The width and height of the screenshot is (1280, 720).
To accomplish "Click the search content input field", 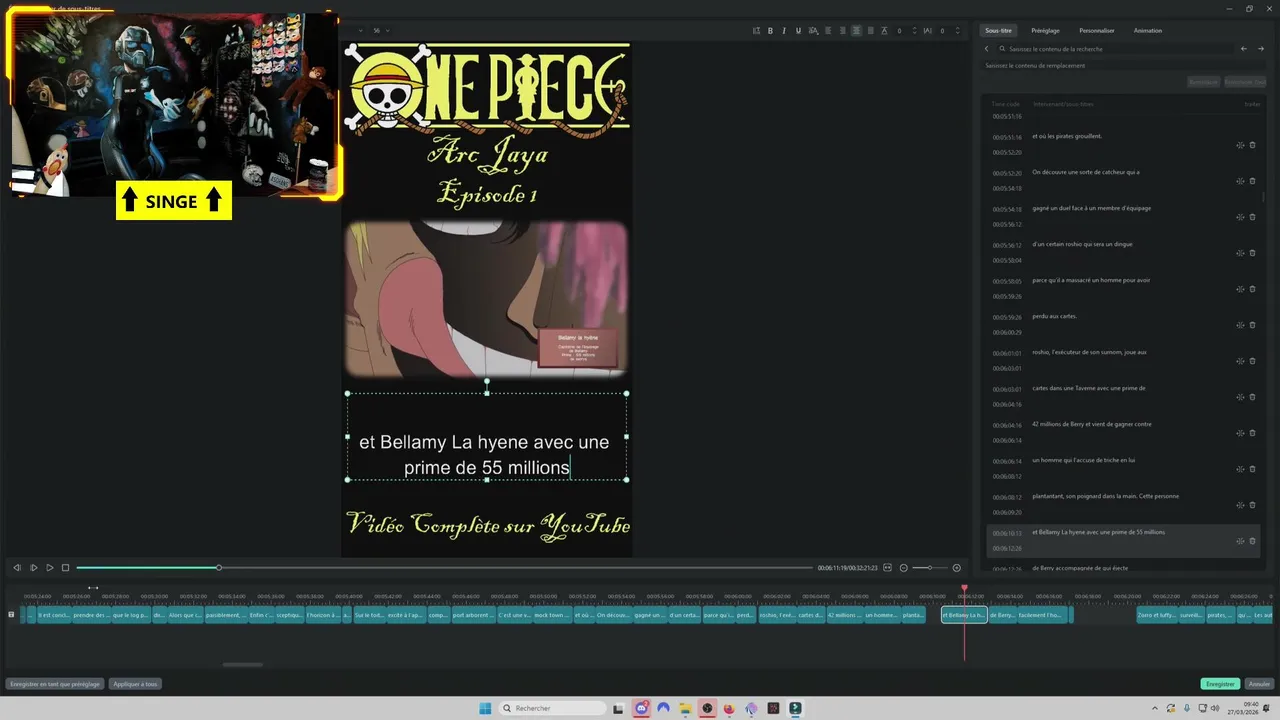I will coord(1115,48).
